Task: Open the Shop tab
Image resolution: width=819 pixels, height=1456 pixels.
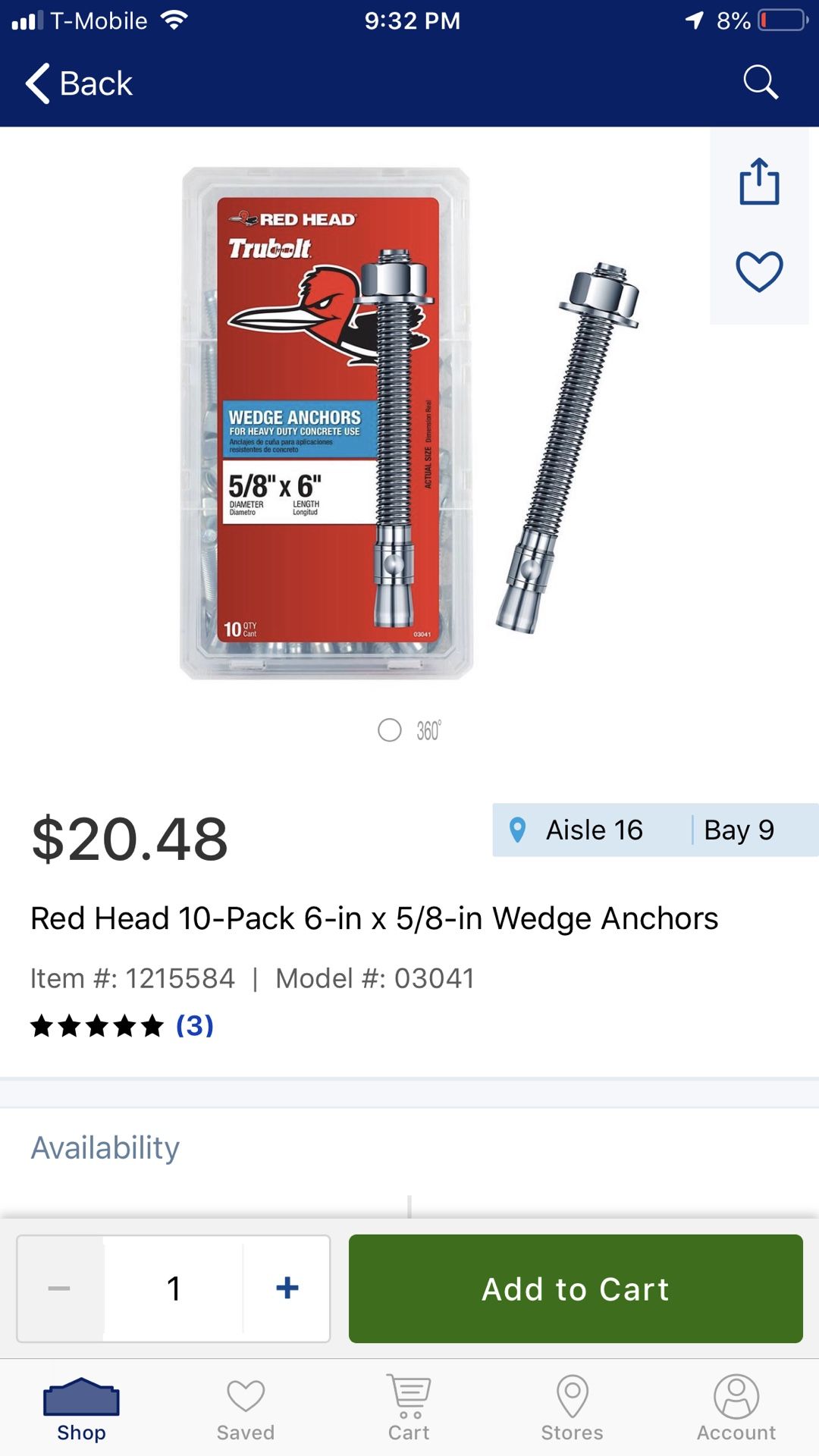Action: tap(81, 1409)
